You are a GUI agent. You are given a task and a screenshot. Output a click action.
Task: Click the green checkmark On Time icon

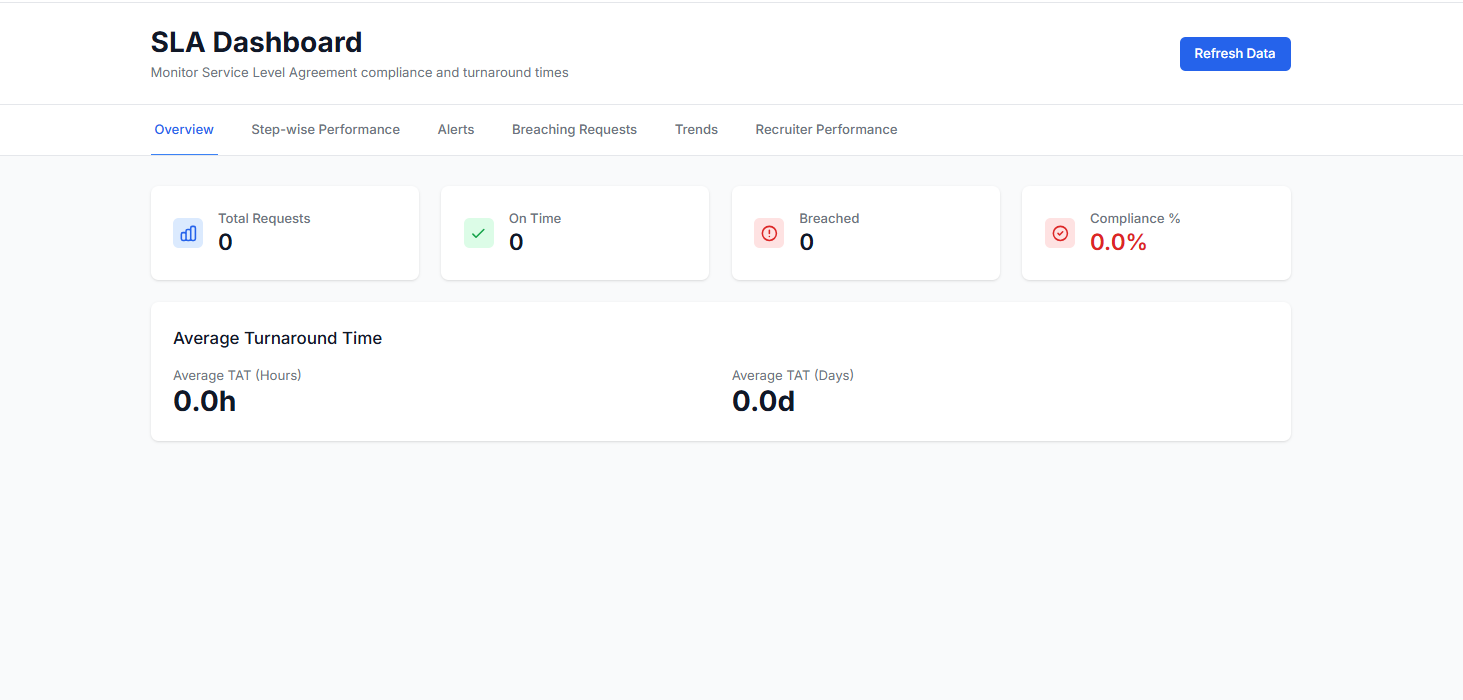click(x=478, y=233)
